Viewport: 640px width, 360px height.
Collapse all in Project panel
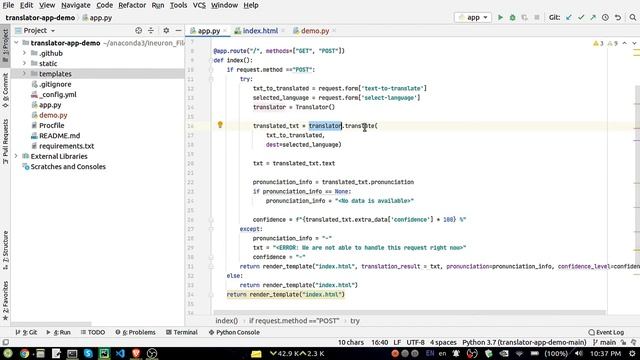pyautogui.click(x=151, y=31)
